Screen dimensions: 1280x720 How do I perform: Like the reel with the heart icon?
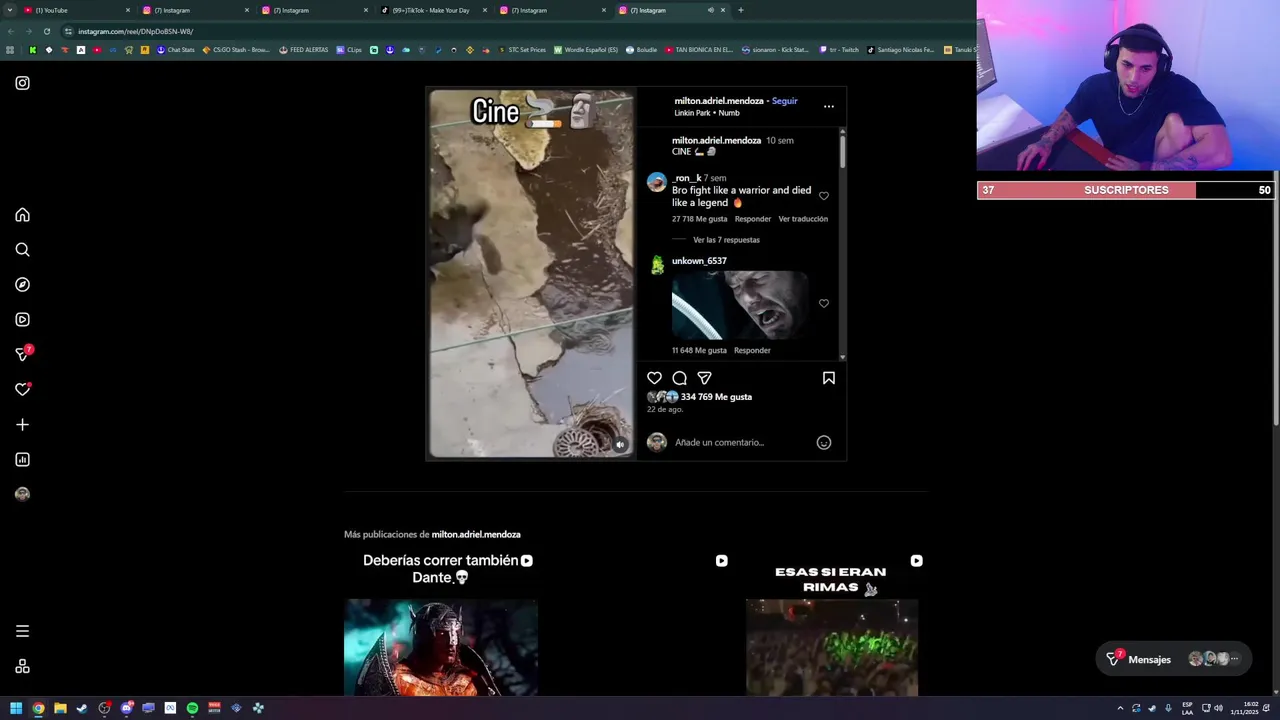click(654, 378)
